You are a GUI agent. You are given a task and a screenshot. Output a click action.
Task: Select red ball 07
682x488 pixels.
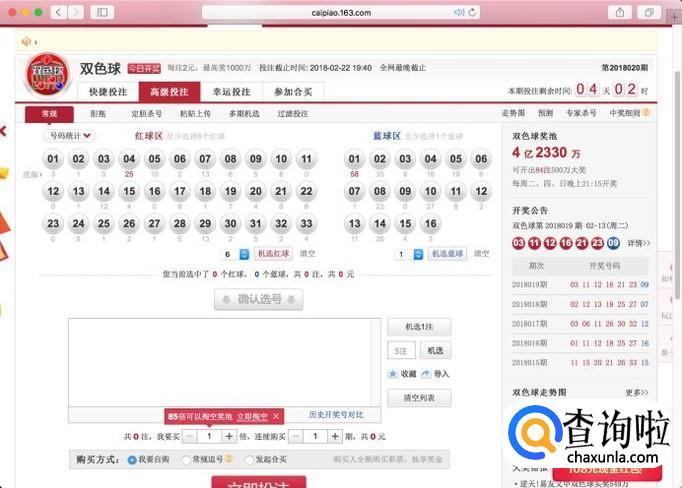205,159
